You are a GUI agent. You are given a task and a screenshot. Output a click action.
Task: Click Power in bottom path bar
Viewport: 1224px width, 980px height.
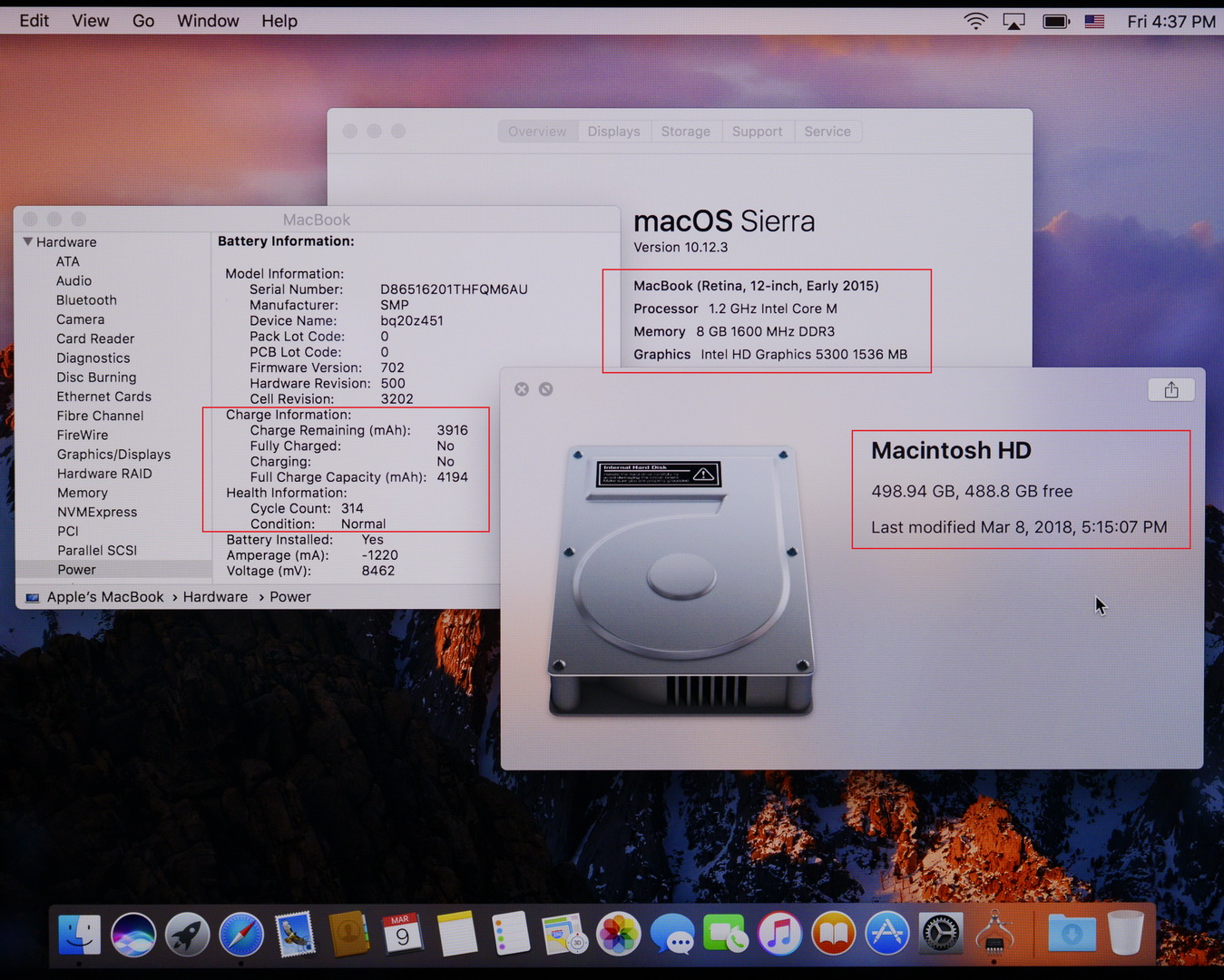[x=289, y=596]
